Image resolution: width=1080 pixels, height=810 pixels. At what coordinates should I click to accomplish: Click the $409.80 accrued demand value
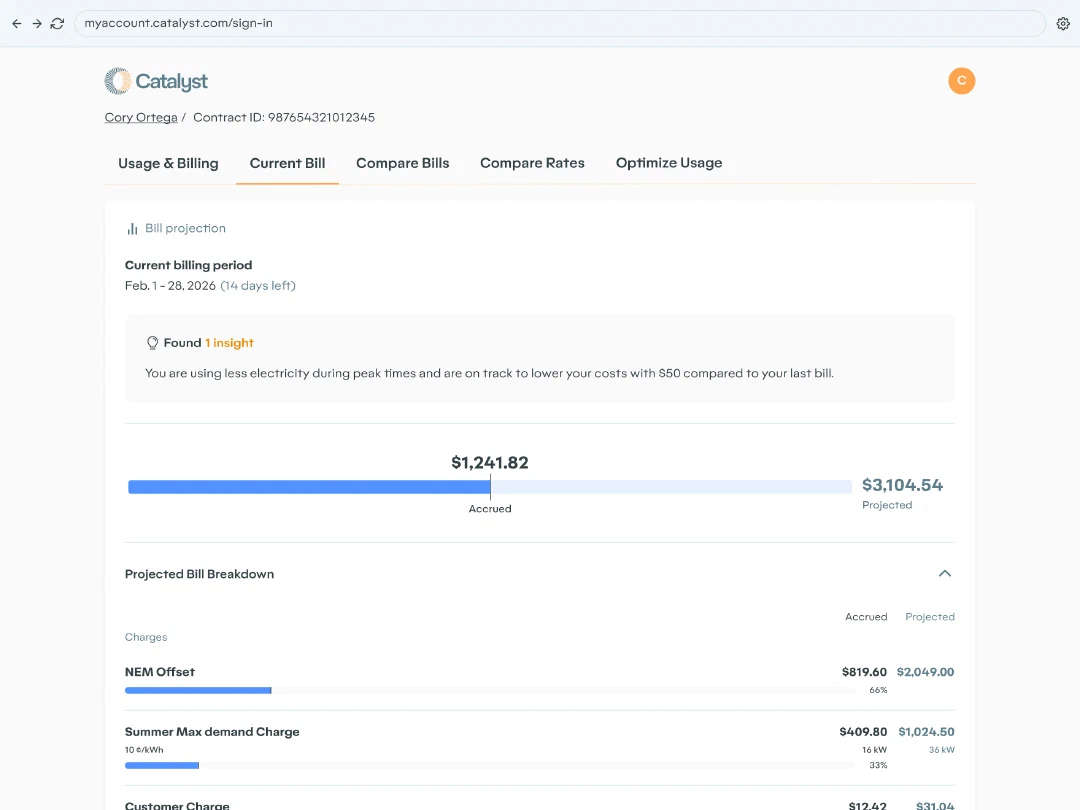coord(863,731)
